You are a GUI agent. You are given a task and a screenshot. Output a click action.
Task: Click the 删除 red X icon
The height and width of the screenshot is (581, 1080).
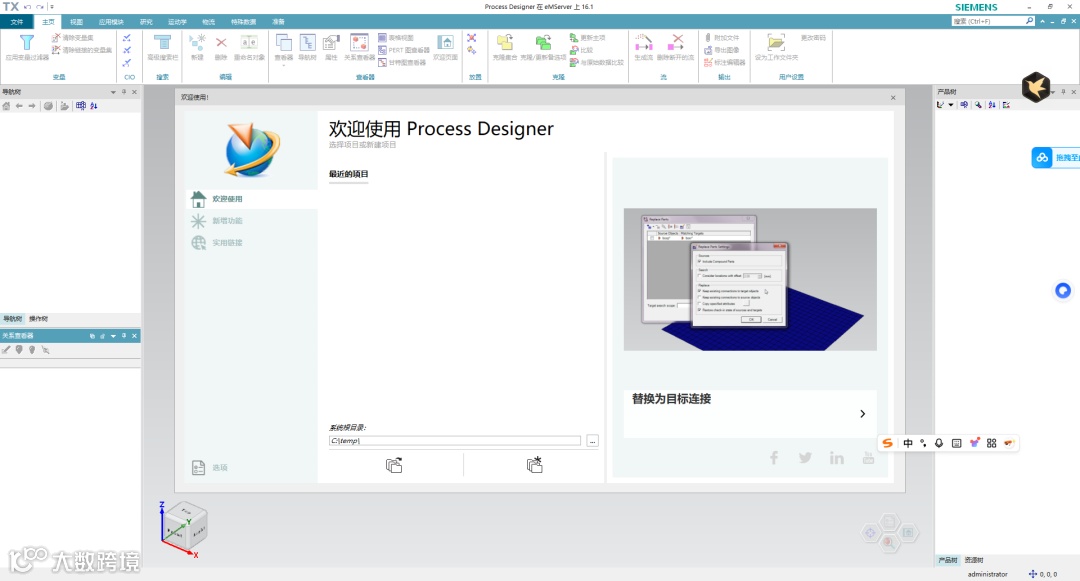(x=221, y=43)
